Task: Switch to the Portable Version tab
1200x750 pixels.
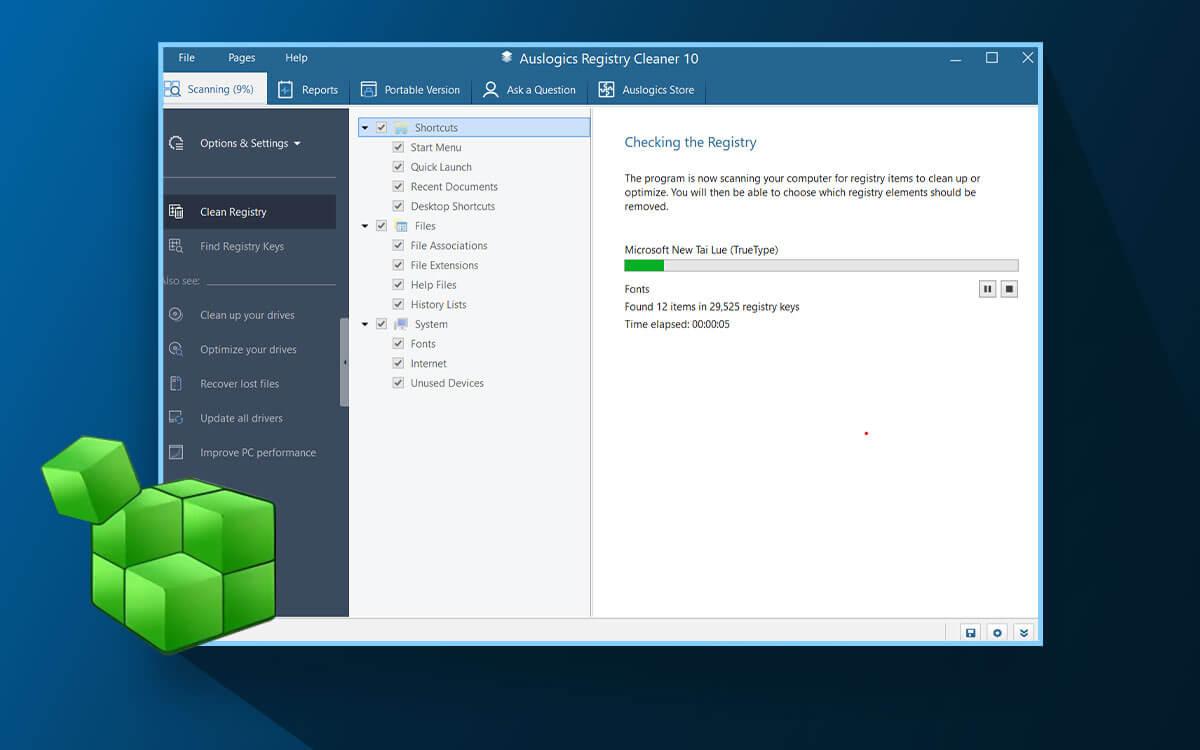Action: (x=410, y=89)
